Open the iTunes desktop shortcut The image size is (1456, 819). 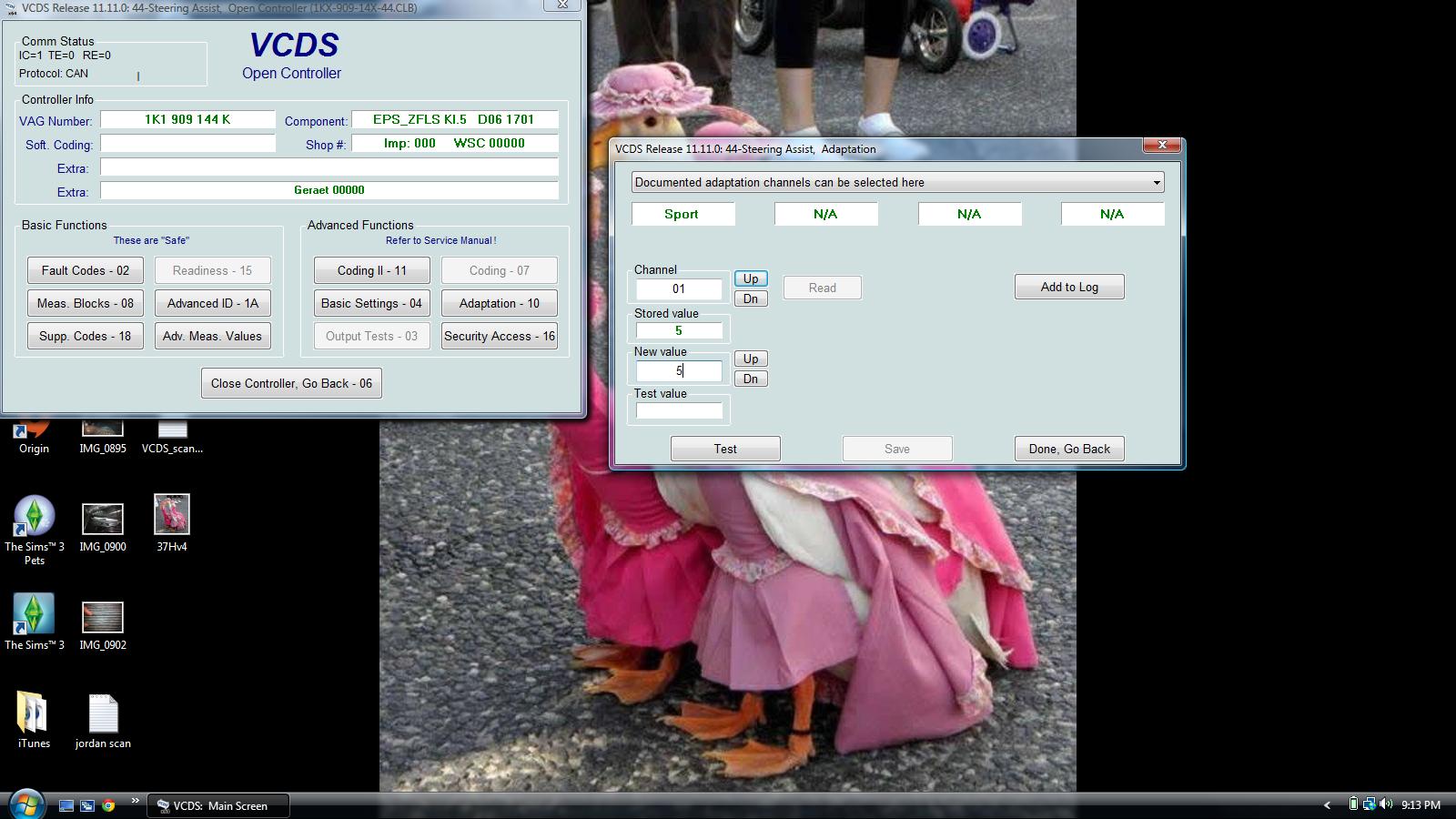tap(34, 715)
